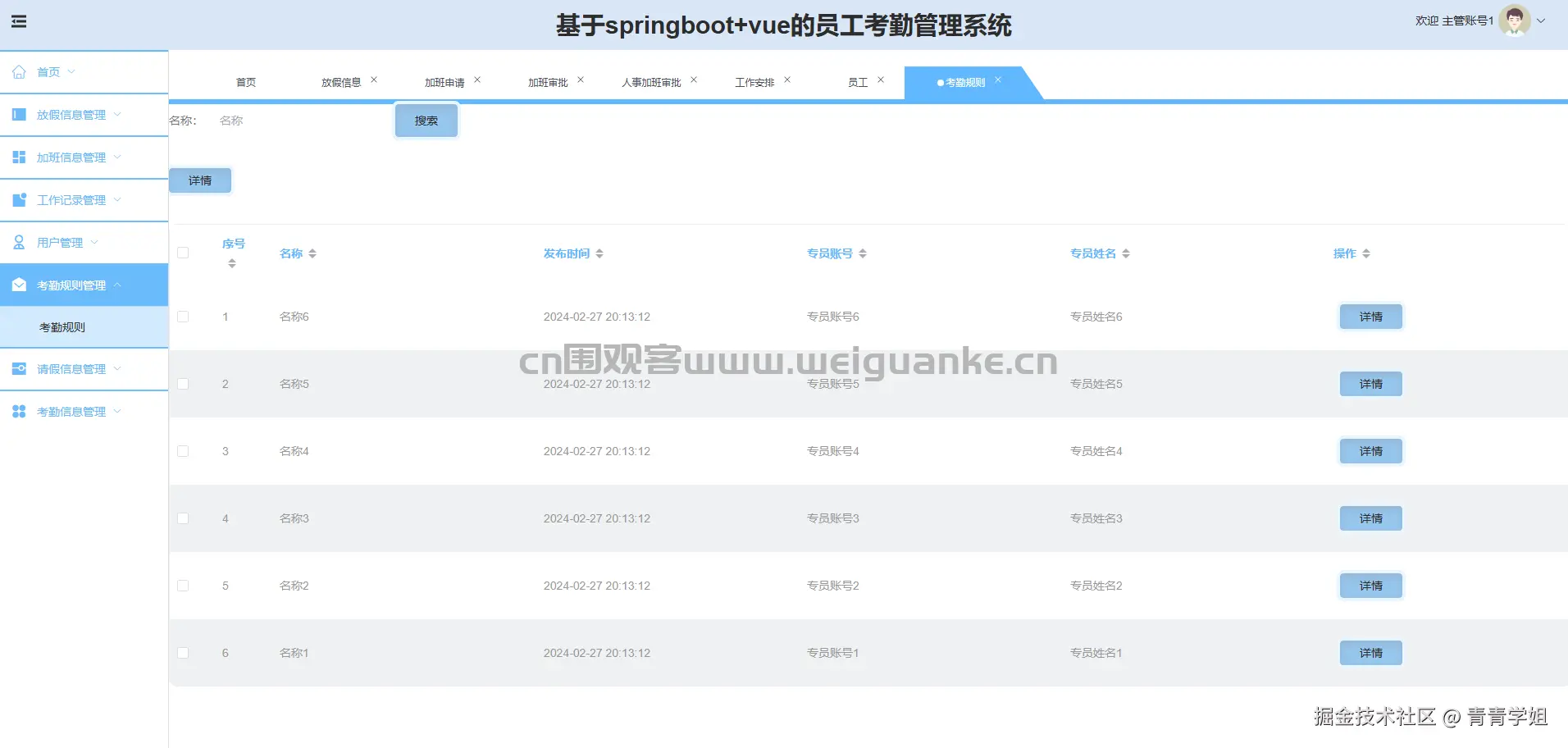Open 详情 for the 名称4 row
Screen dimensions: 1568x748
point(1371,451)
